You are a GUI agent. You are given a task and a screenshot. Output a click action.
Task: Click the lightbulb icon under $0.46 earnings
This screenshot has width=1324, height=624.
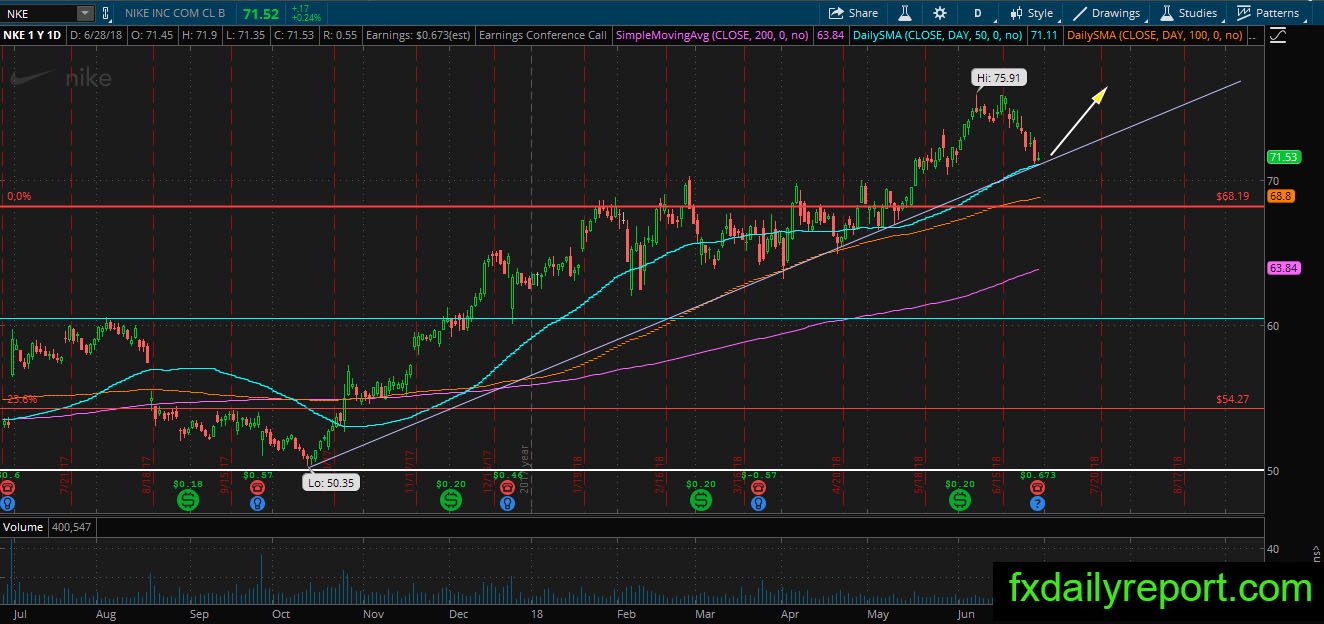(507, 504)
